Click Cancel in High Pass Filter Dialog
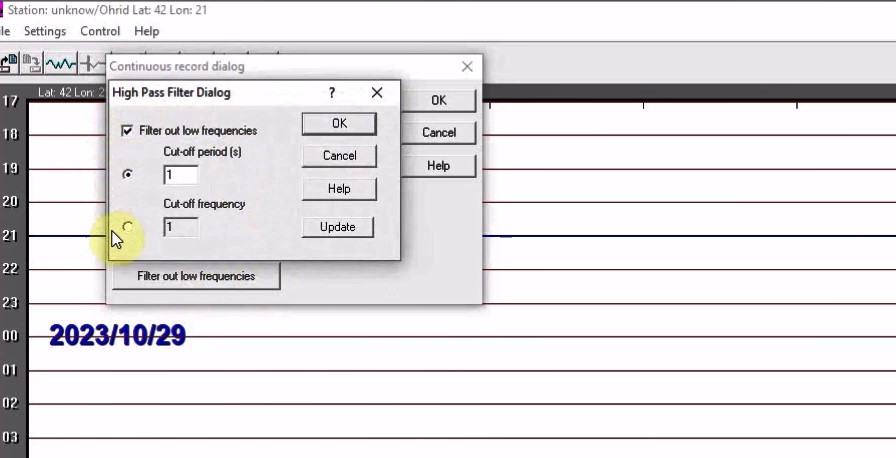896x458 pixels. pos(339,156)
